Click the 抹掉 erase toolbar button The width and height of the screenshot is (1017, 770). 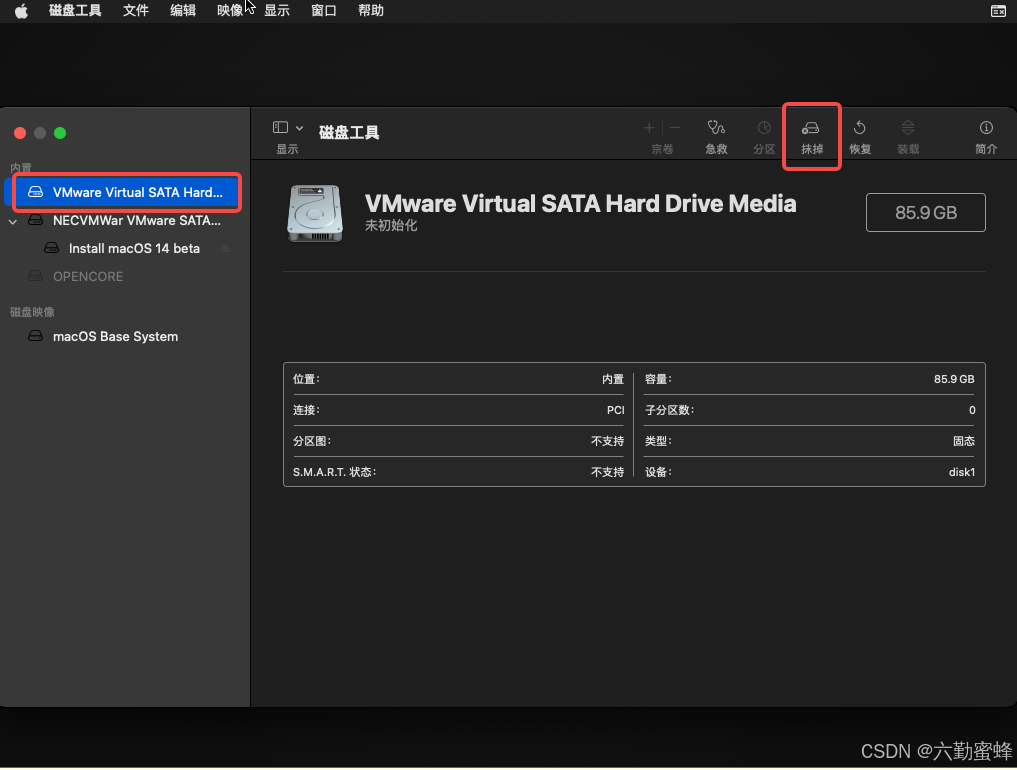point(811,137)
